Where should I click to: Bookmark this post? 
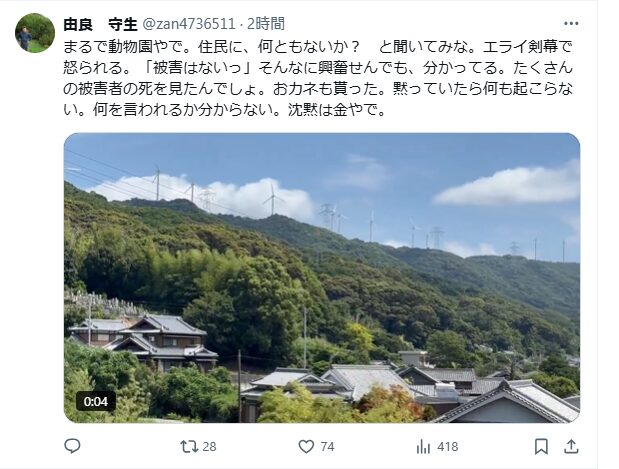coord(541,446)
